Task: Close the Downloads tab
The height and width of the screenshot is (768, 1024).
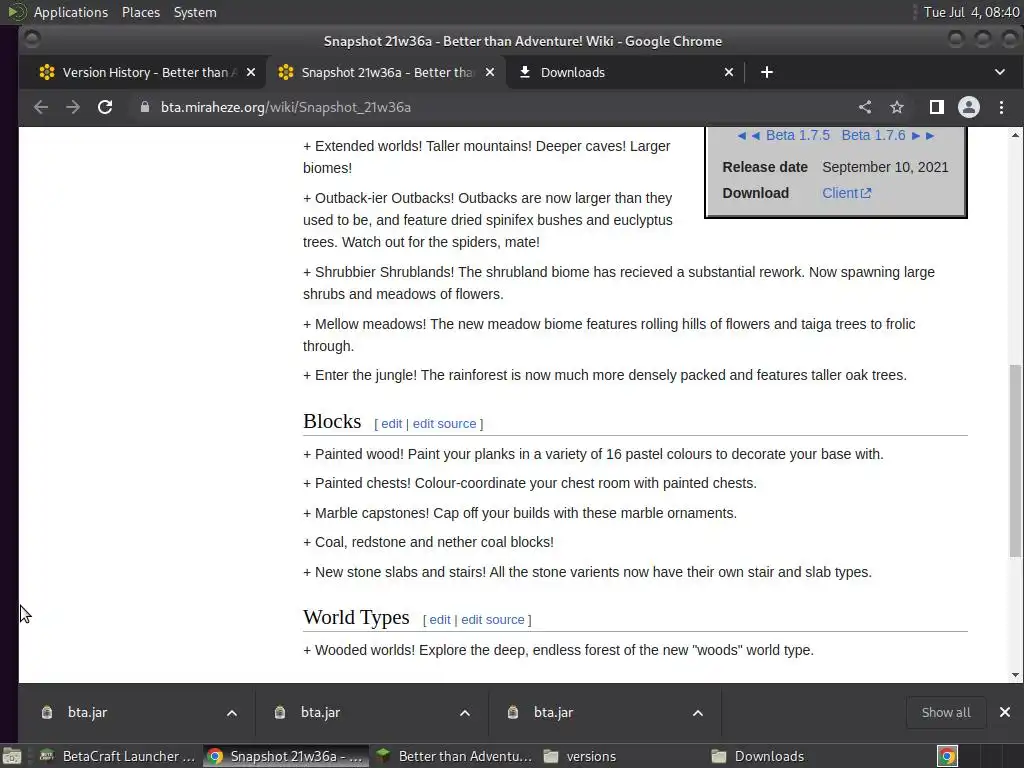Action: pos(729,72)
